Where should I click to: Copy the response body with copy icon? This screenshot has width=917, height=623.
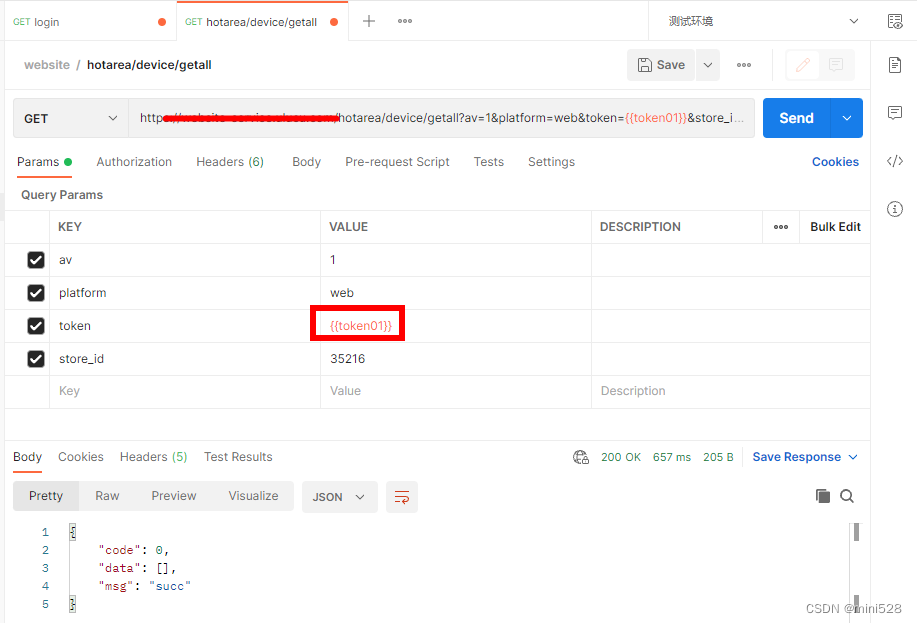pos(822,495)
